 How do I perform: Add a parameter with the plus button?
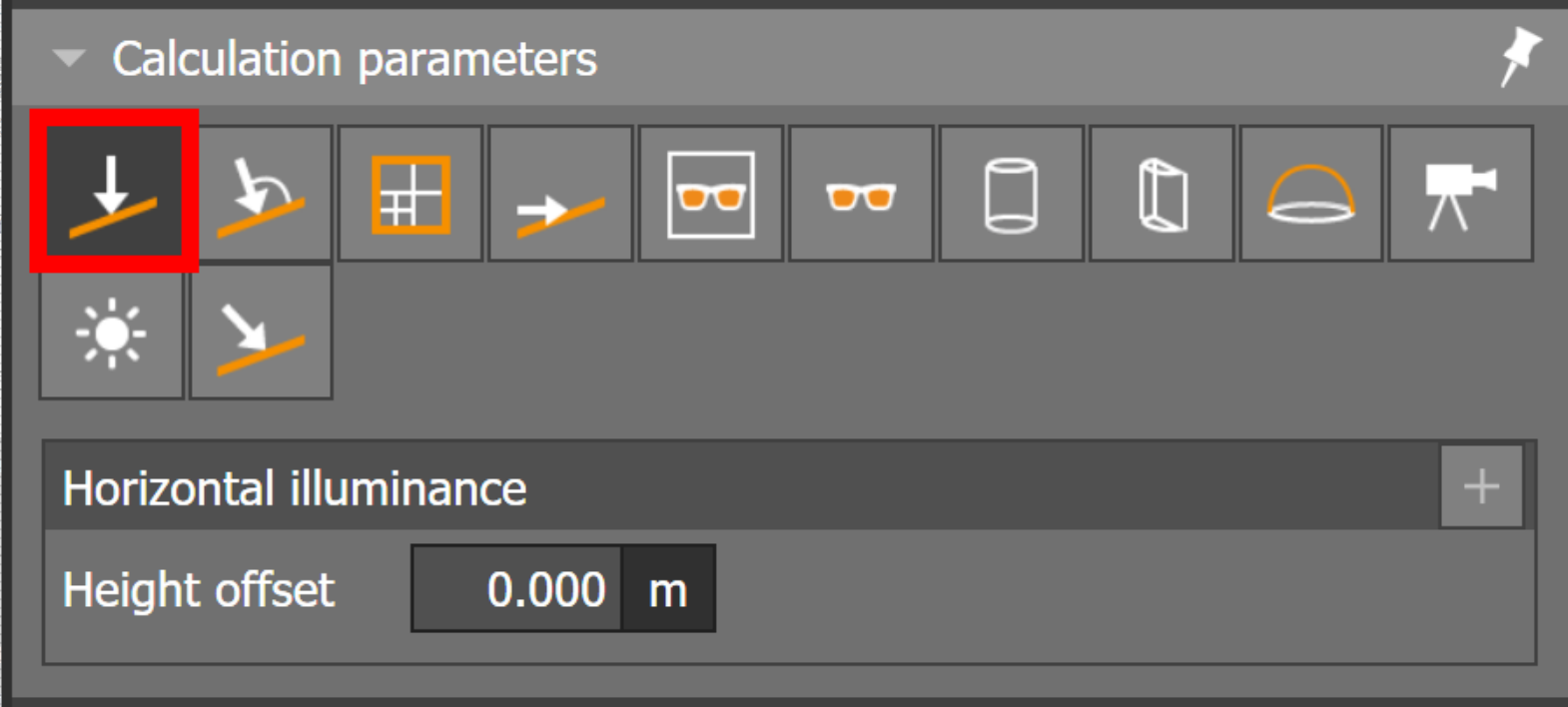[x=1481, y=486]
